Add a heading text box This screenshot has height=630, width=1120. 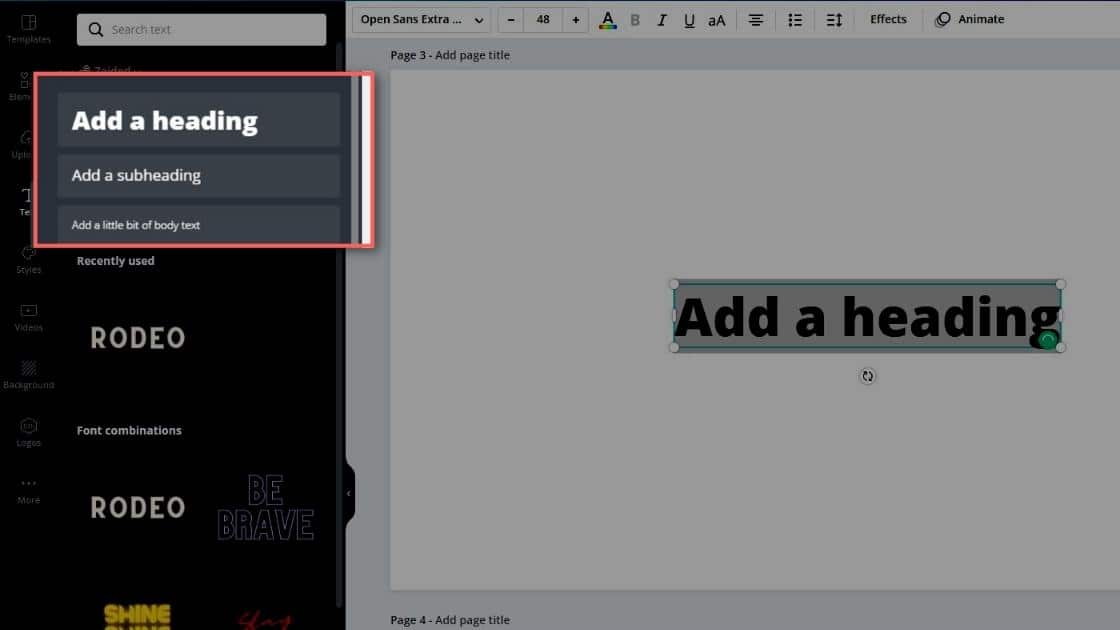[199, 120]
